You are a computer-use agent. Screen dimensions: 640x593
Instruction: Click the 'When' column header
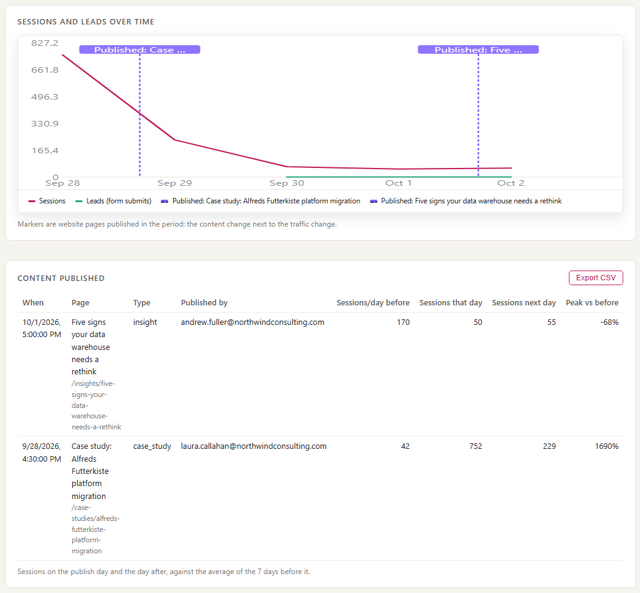click(x=33, y=302)
